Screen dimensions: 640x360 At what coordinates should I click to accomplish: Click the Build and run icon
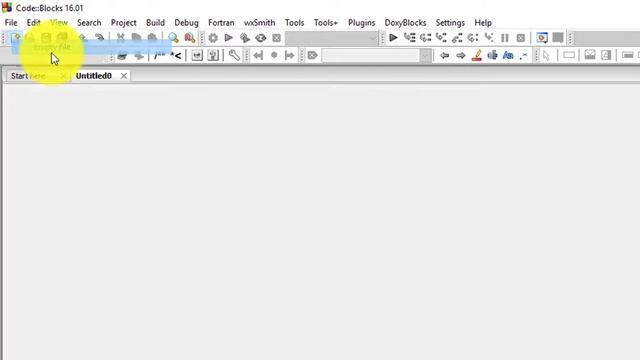[244, 38]
